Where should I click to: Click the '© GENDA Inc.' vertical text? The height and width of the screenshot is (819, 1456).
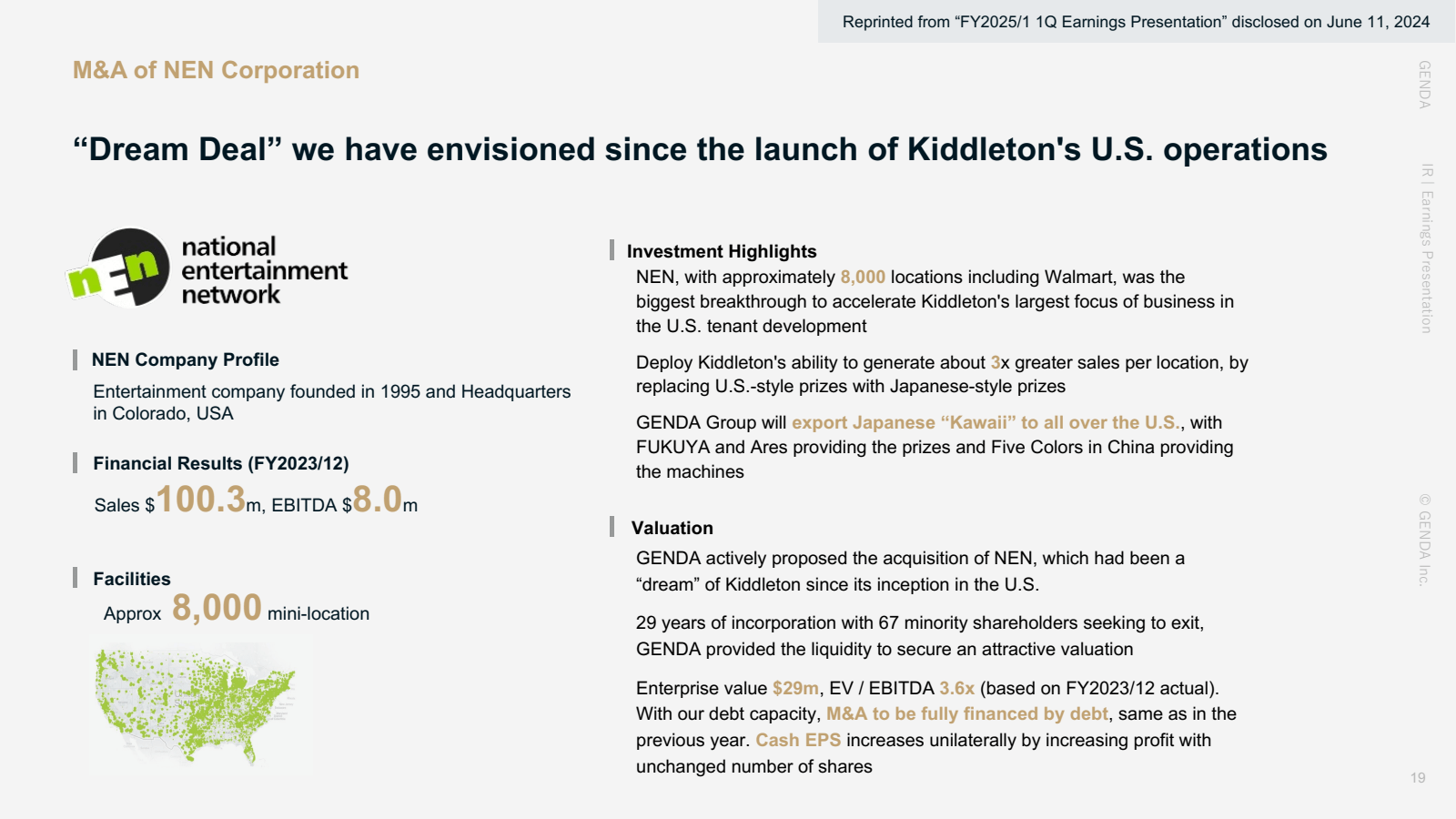click(1425, 540)
